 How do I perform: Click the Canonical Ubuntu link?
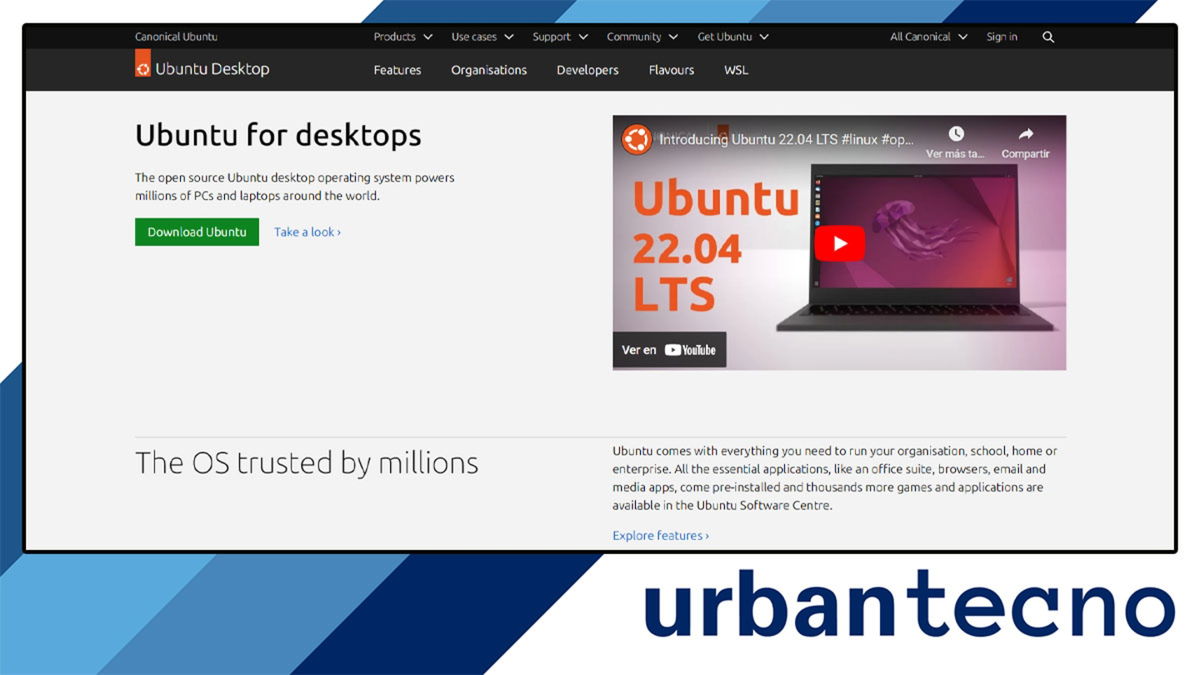pos(176,37)
